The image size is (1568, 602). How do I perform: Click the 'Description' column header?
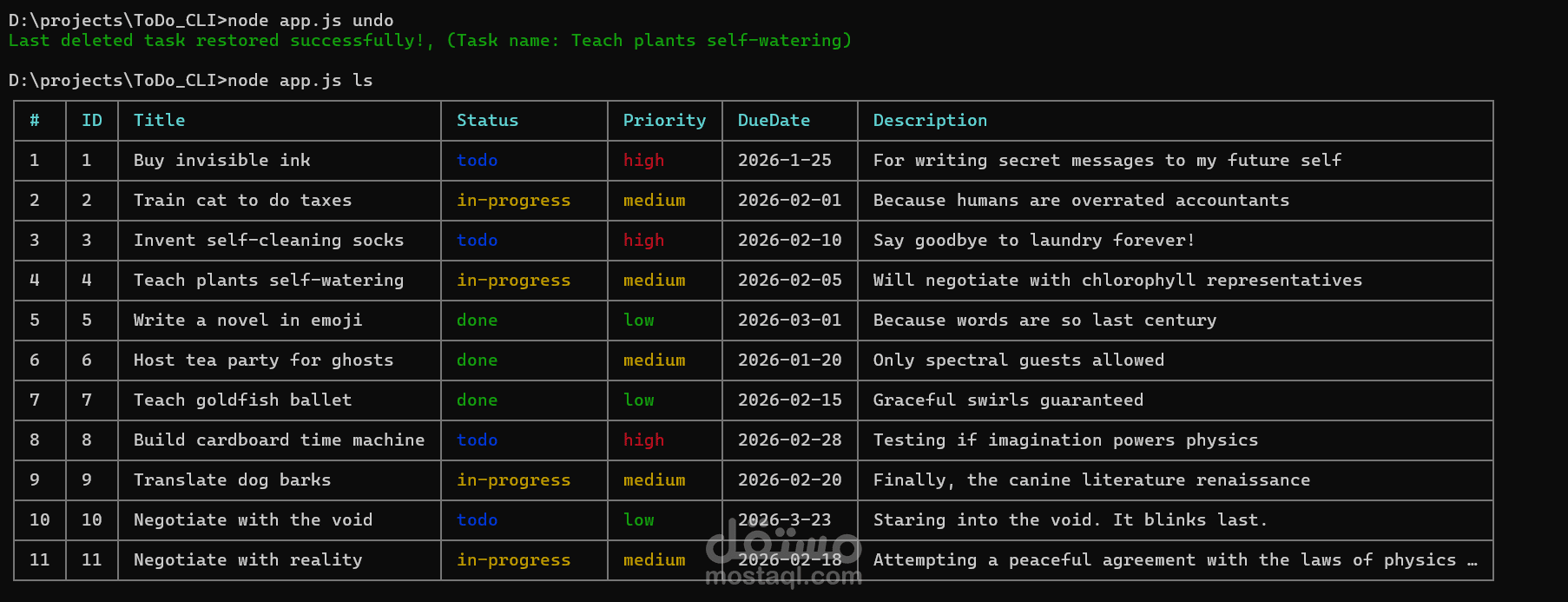point(930,121)
